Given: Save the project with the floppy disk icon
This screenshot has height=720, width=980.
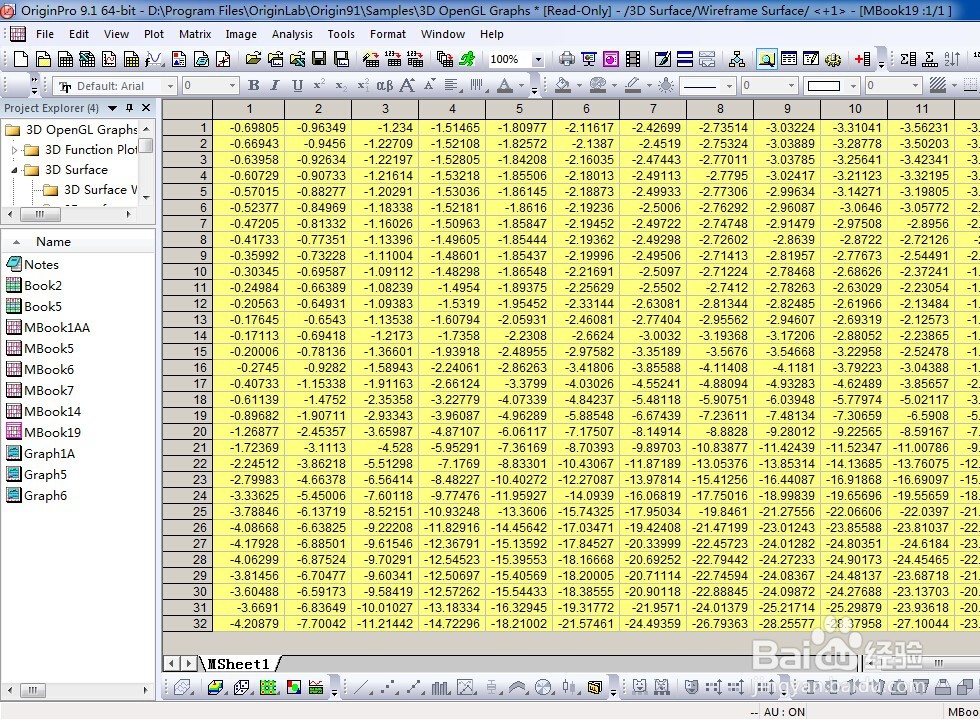Looking at the screenshot, I should coord(319,59).
